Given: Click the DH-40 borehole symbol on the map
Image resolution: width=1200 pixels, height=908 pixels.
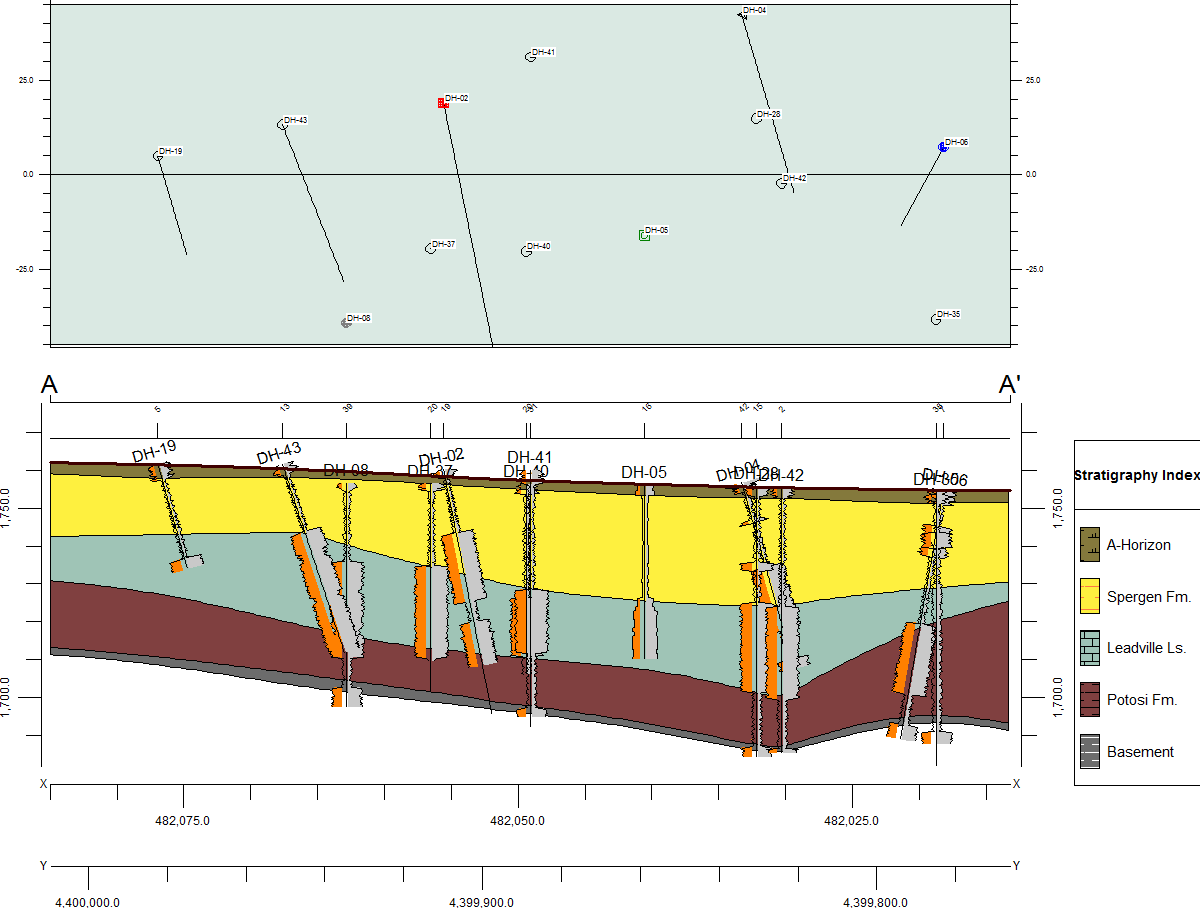Looking at the screenshot, I should tap(526, 251).
